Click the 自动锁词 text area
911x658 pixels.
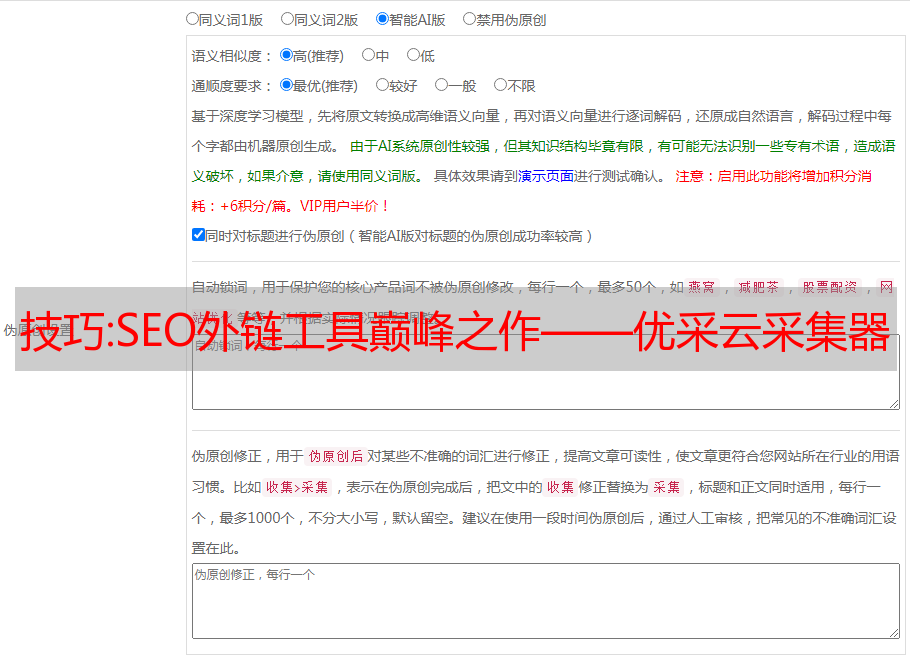pyautogui.click(x=546, y=372)
